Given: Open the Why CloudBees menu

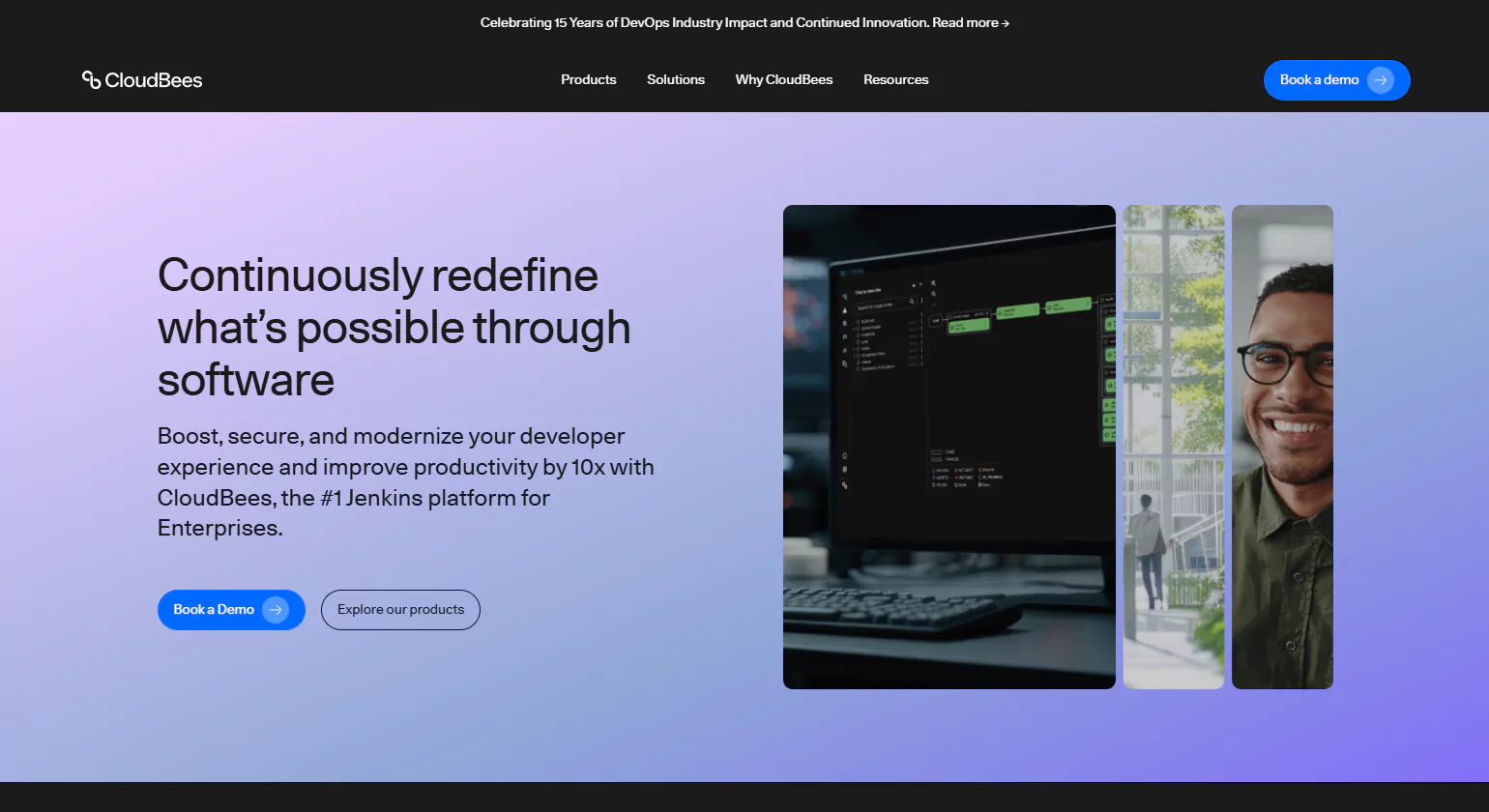Looking at the screenshot, I should (783, 80).
